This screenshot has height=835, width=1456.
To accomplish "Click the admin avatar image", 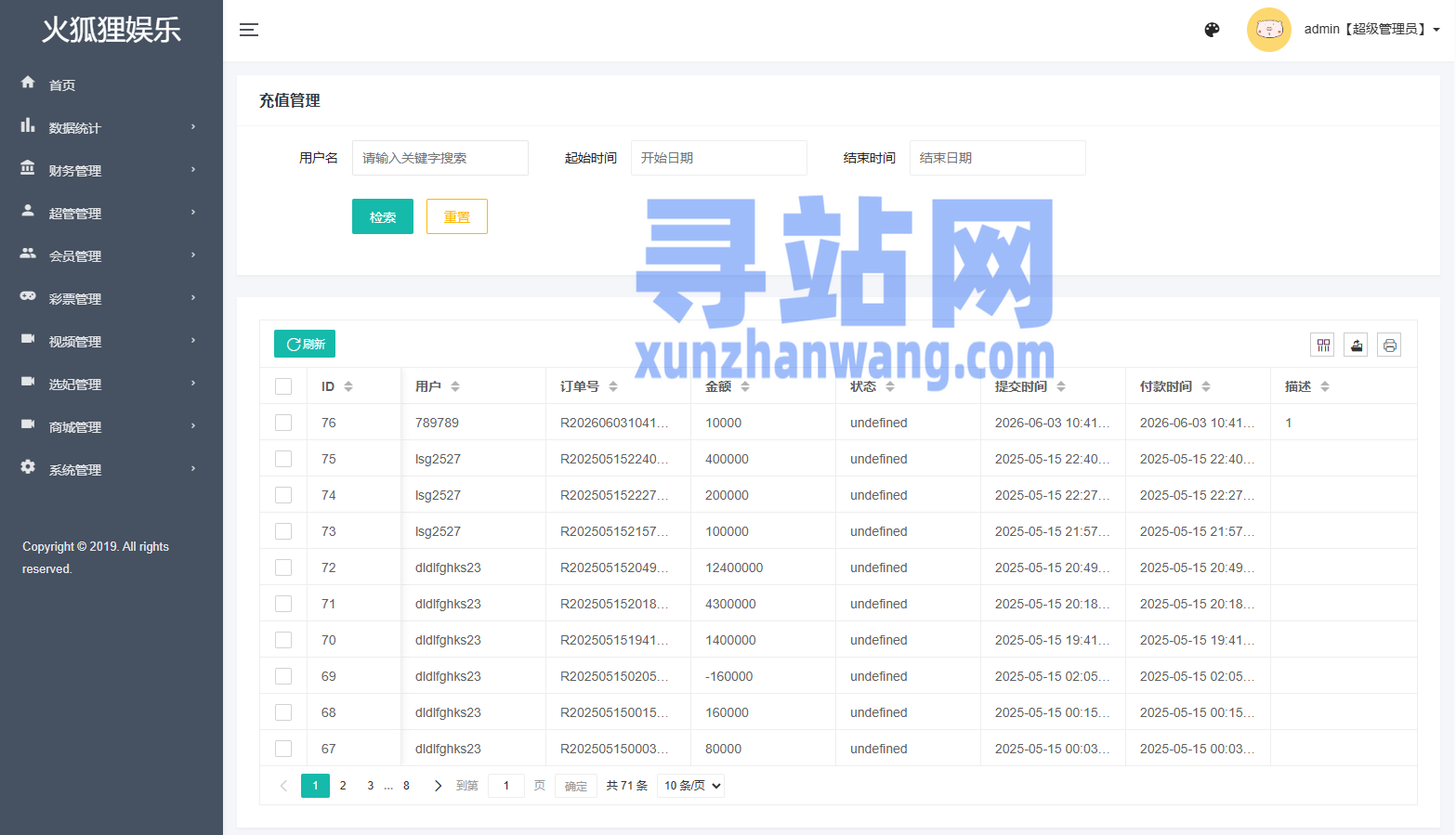I will click(1268, 30).
